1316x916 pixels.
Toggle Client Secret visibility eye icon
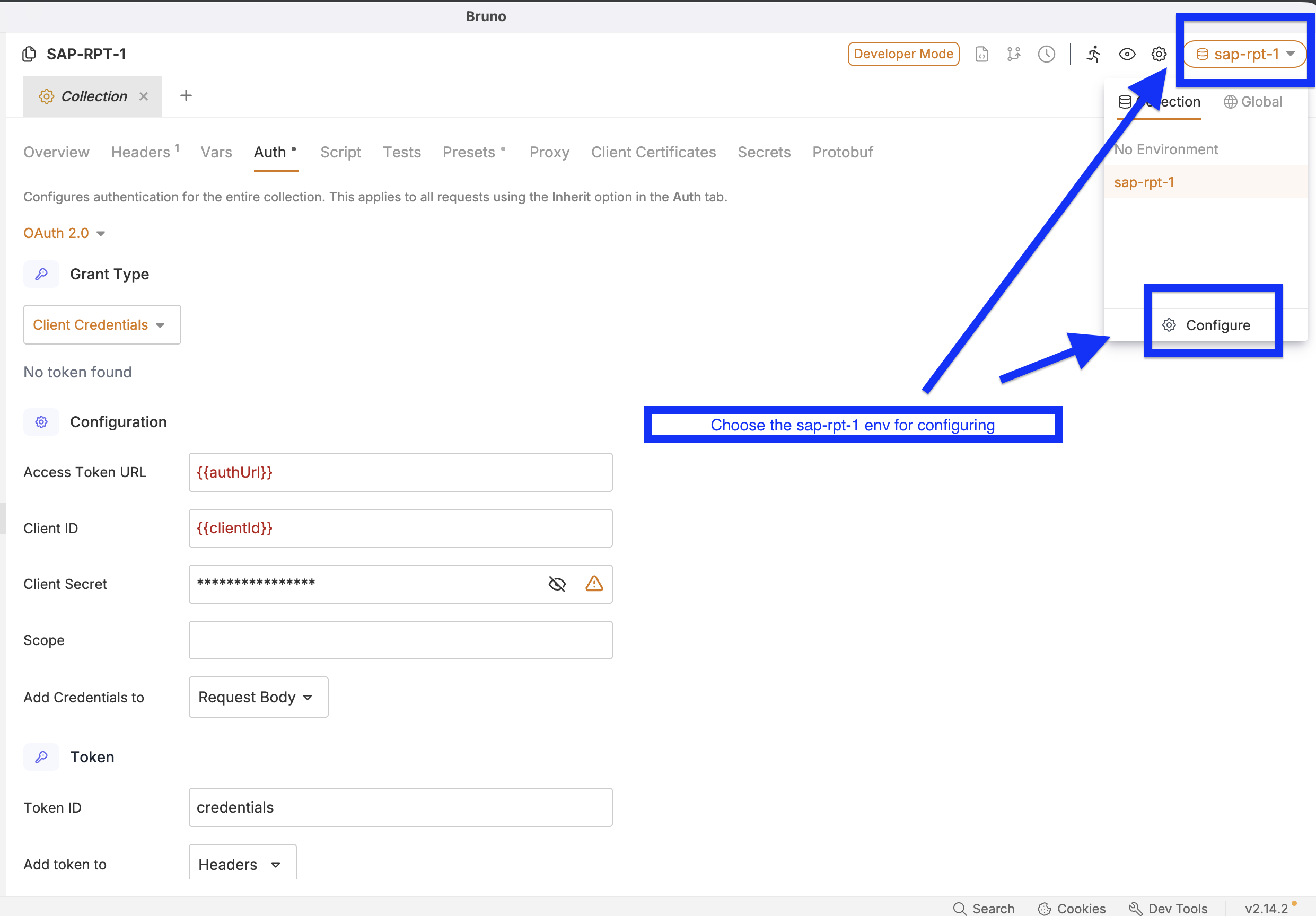tap(557, 584)
